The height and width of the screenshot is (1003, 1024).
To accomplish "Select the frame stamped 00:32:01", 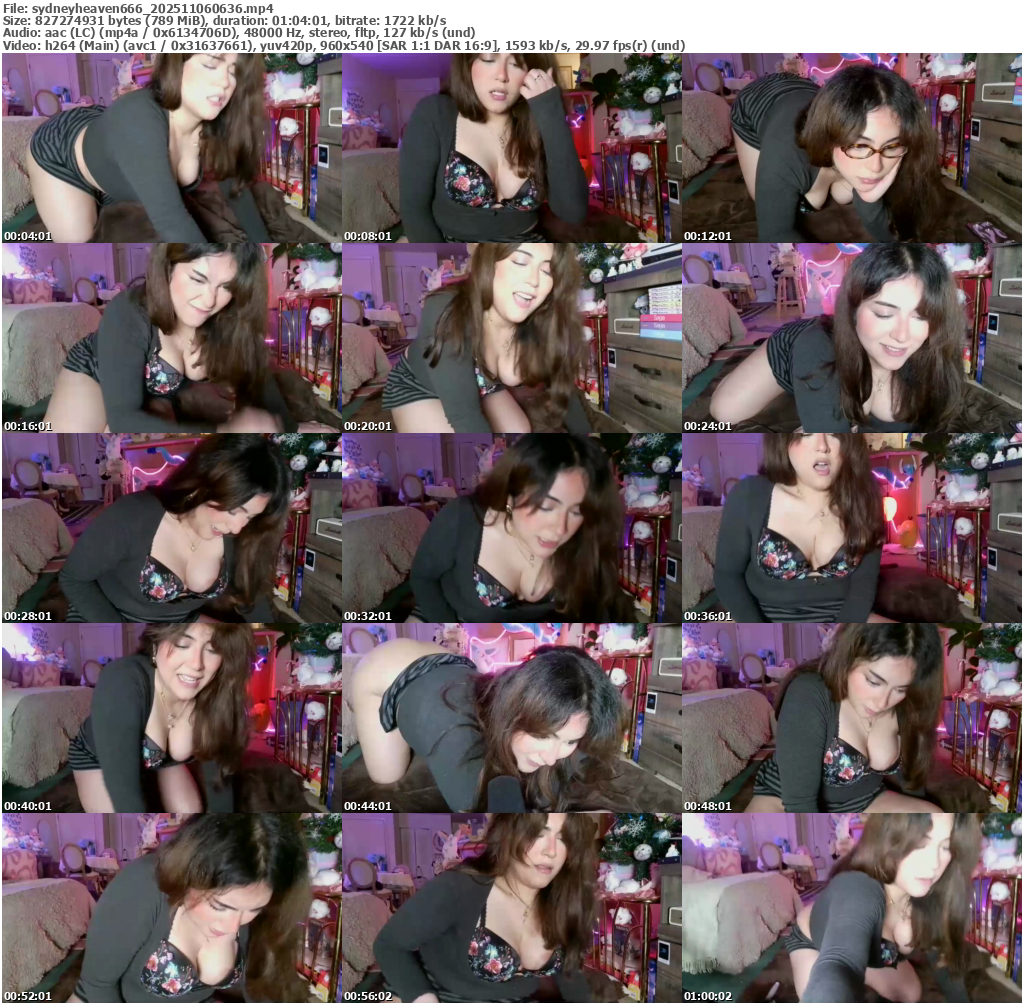I will pos(512,528).
